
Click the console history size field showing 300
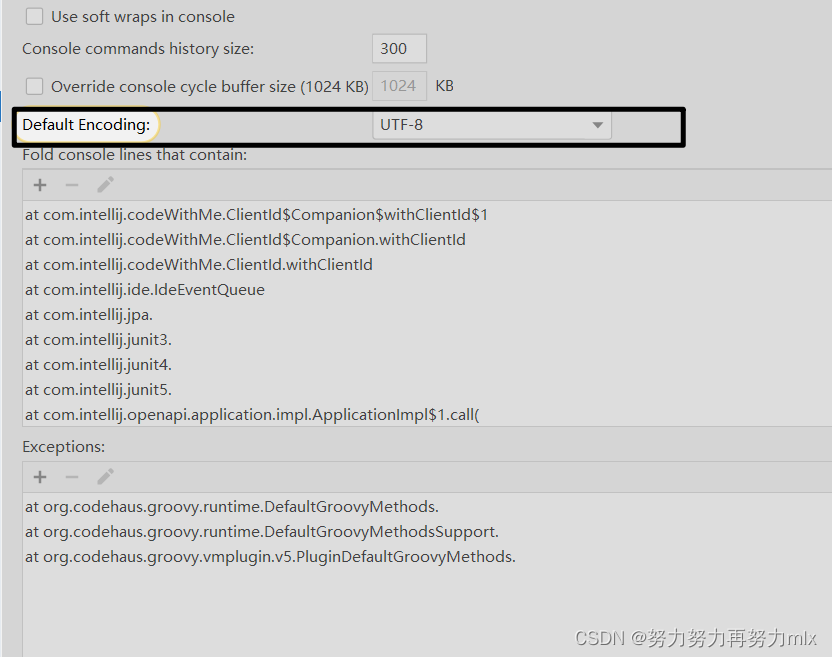coord(398,47)
